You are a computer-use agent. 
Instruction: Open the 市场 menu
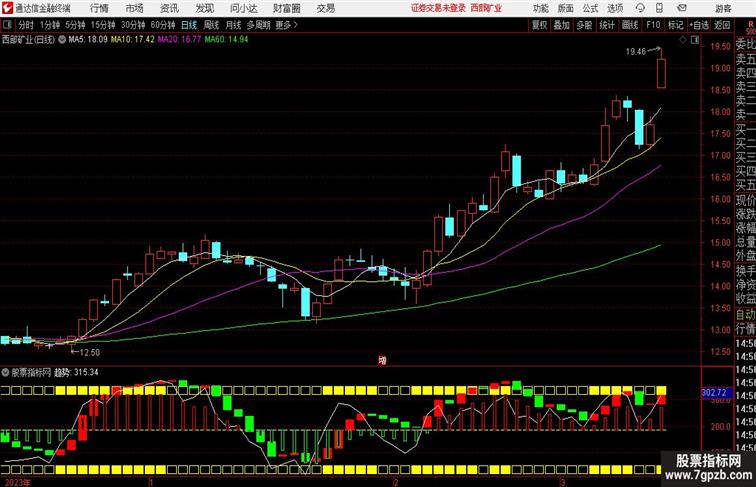click(x=135, y=8)
